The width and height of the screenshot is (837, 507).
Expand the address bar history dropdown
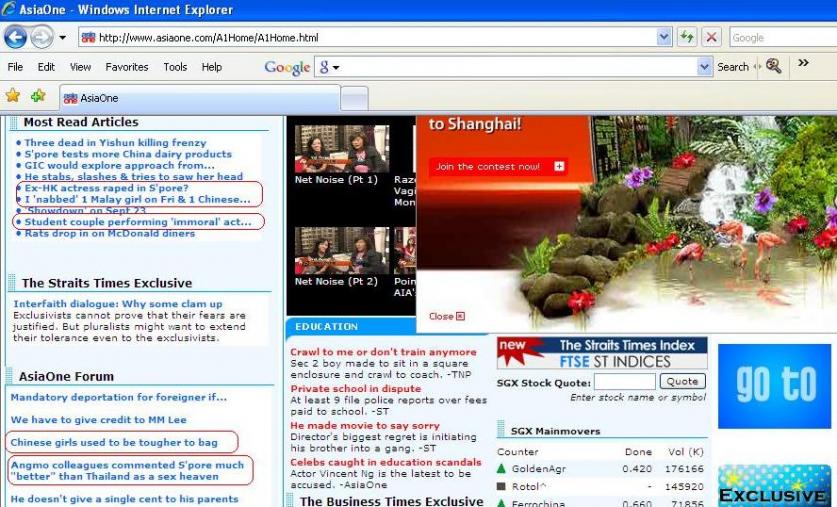coord(664,37)
